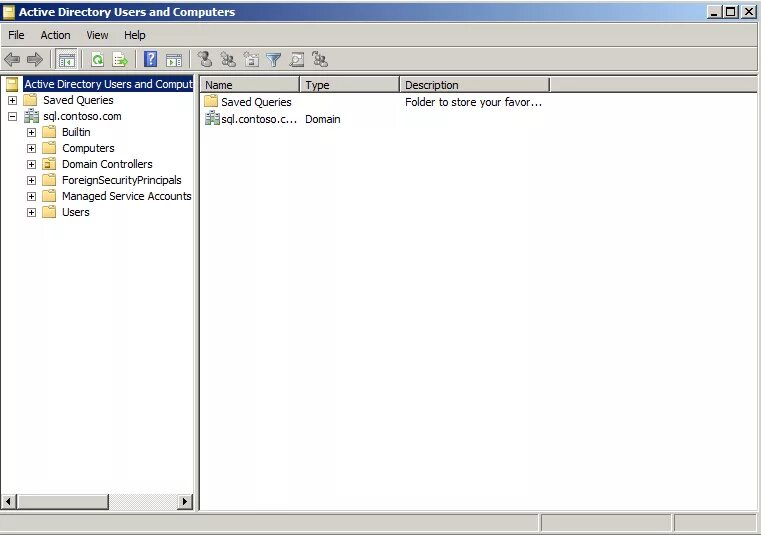Click the Domain type cell

(x=323, y=119)
